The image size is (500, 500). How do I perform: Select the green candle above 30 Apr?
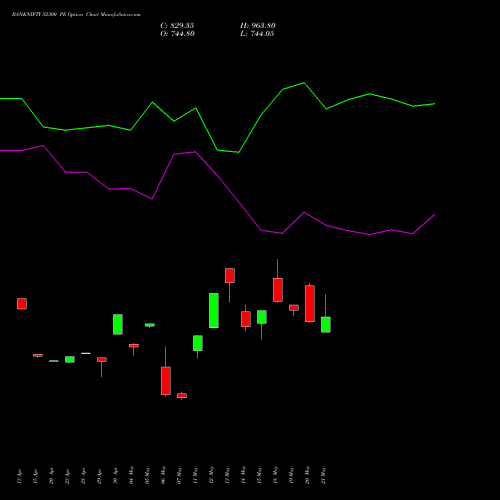coord(118,324)
